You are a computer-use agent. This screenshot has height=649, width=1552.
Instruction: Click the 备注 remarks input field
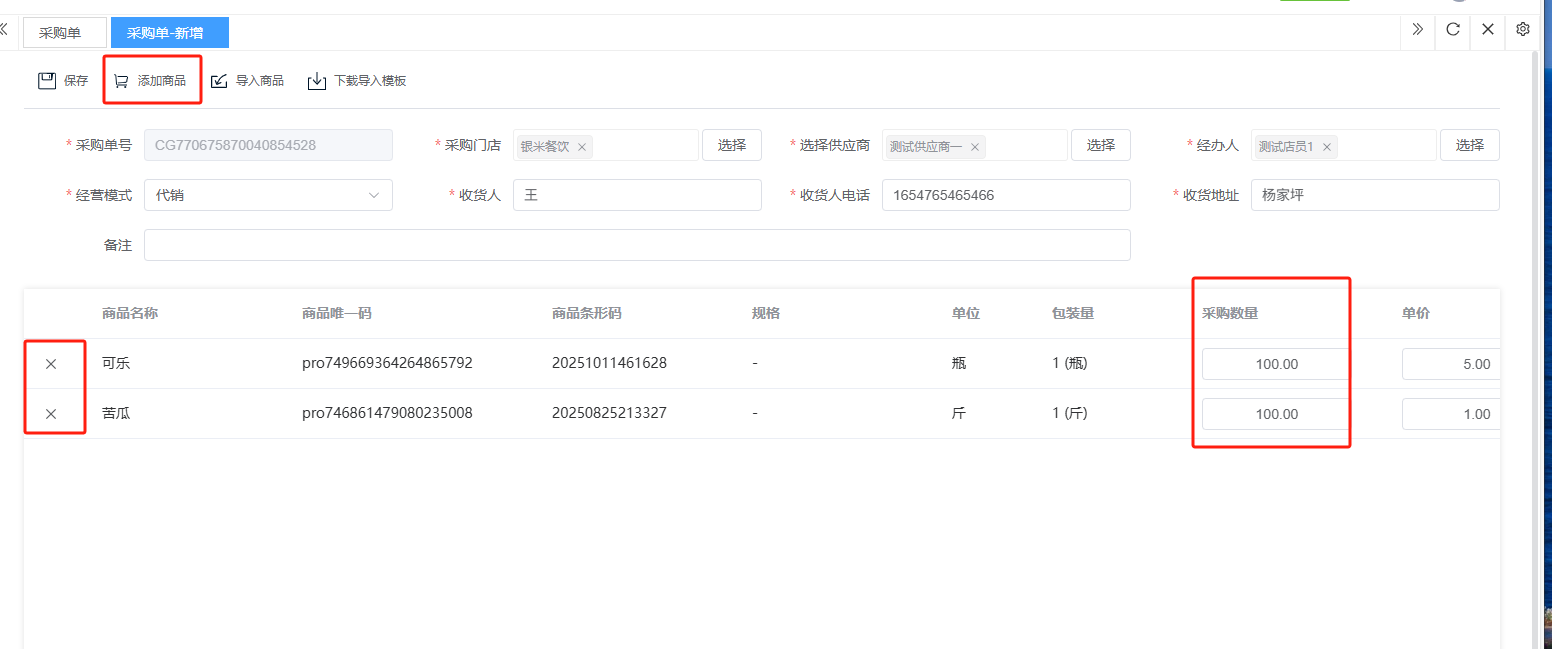point(636,246)
